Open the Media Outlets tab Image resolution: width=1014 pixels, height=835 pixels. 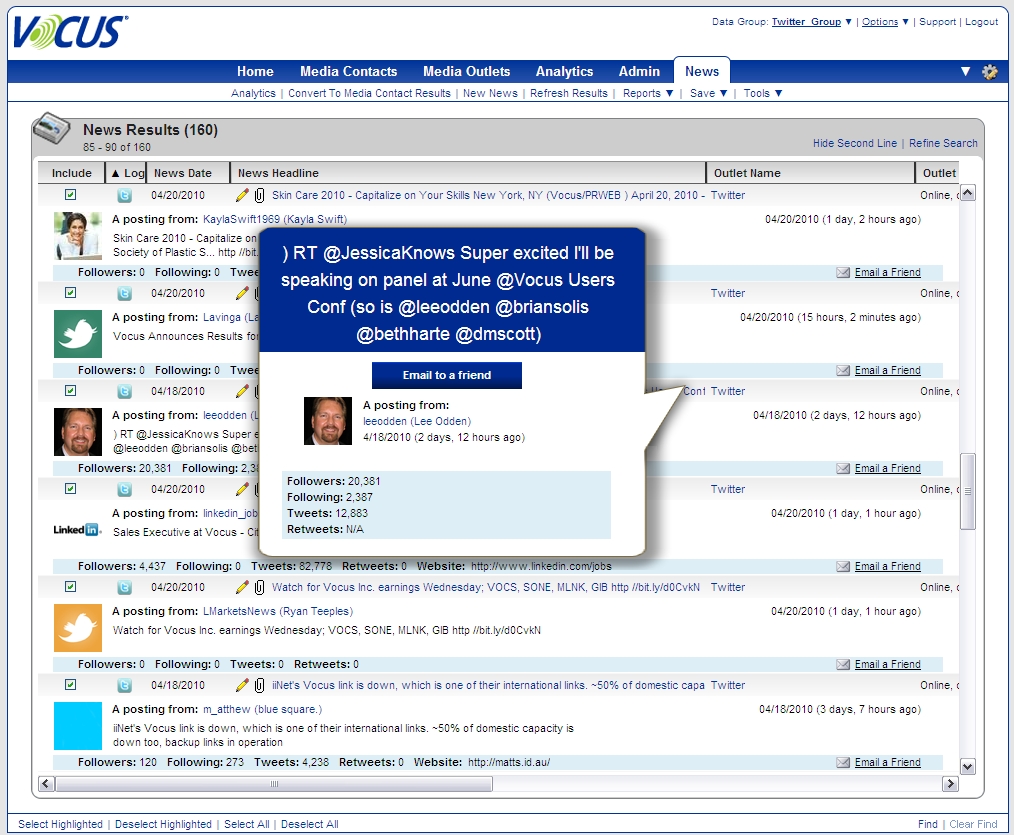(x=466, y=71)
